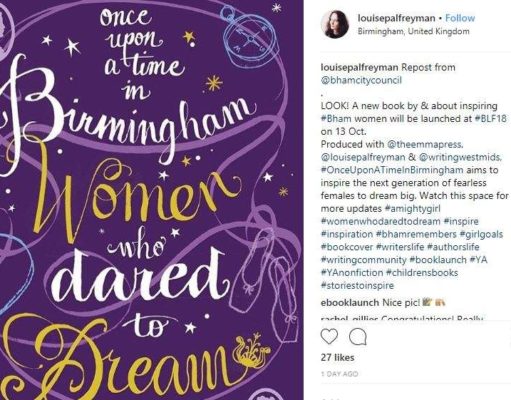Open the purple book cover image
The image size is (511, 400).
coord(152,200)
